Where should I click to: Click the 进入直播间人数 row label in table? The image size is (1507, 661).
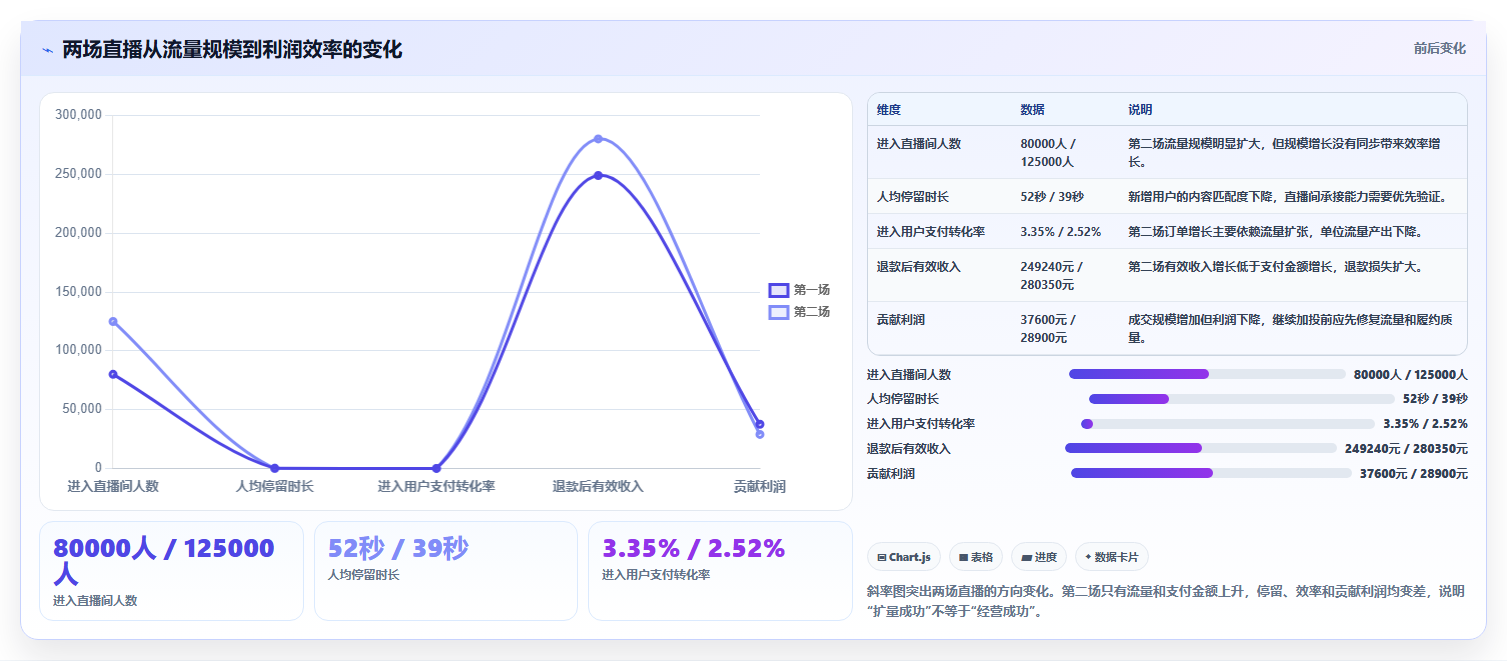(919, 144)
